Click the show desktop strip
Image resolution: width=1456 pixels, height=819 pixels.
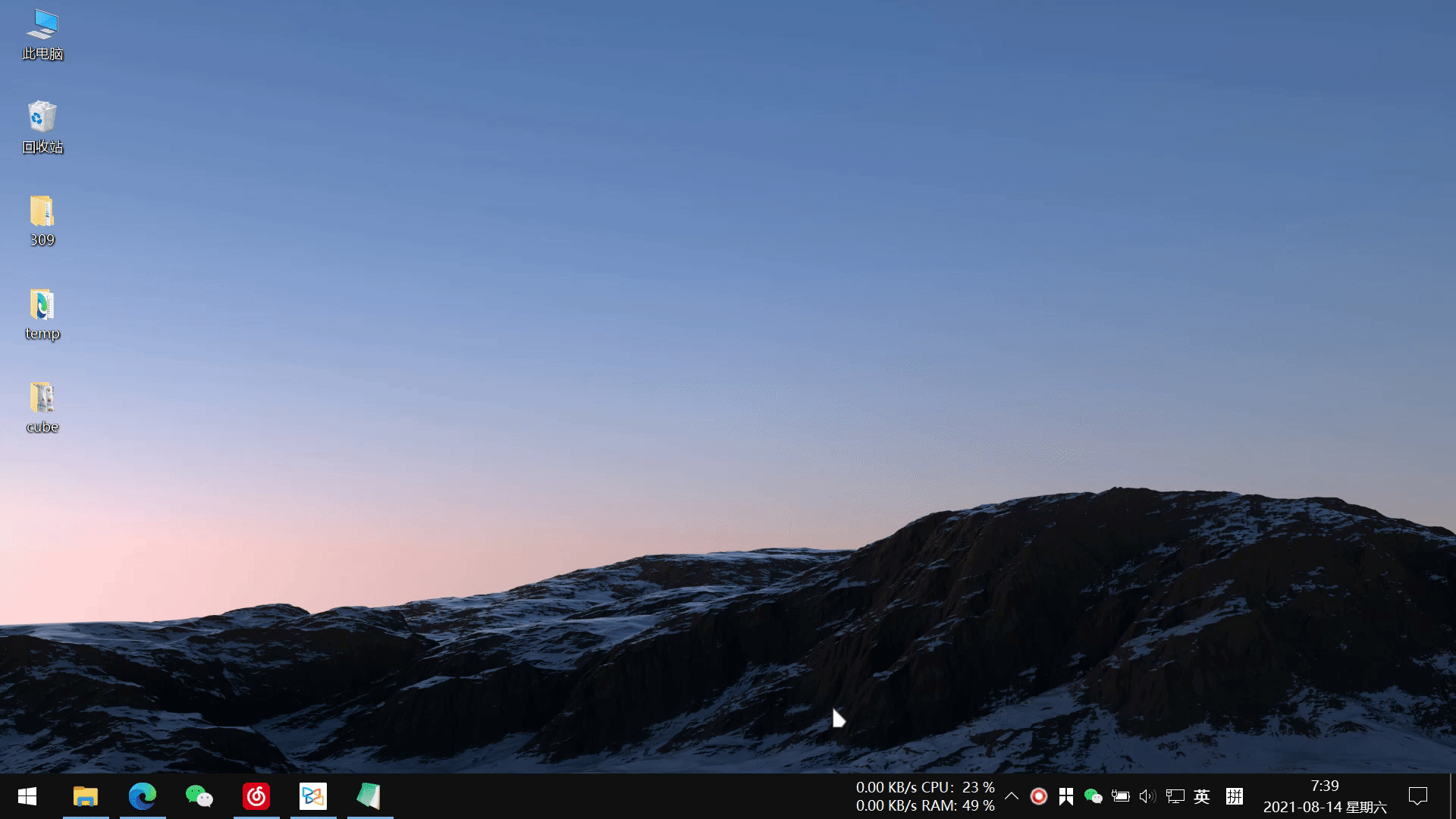[x=1452, y=796]
